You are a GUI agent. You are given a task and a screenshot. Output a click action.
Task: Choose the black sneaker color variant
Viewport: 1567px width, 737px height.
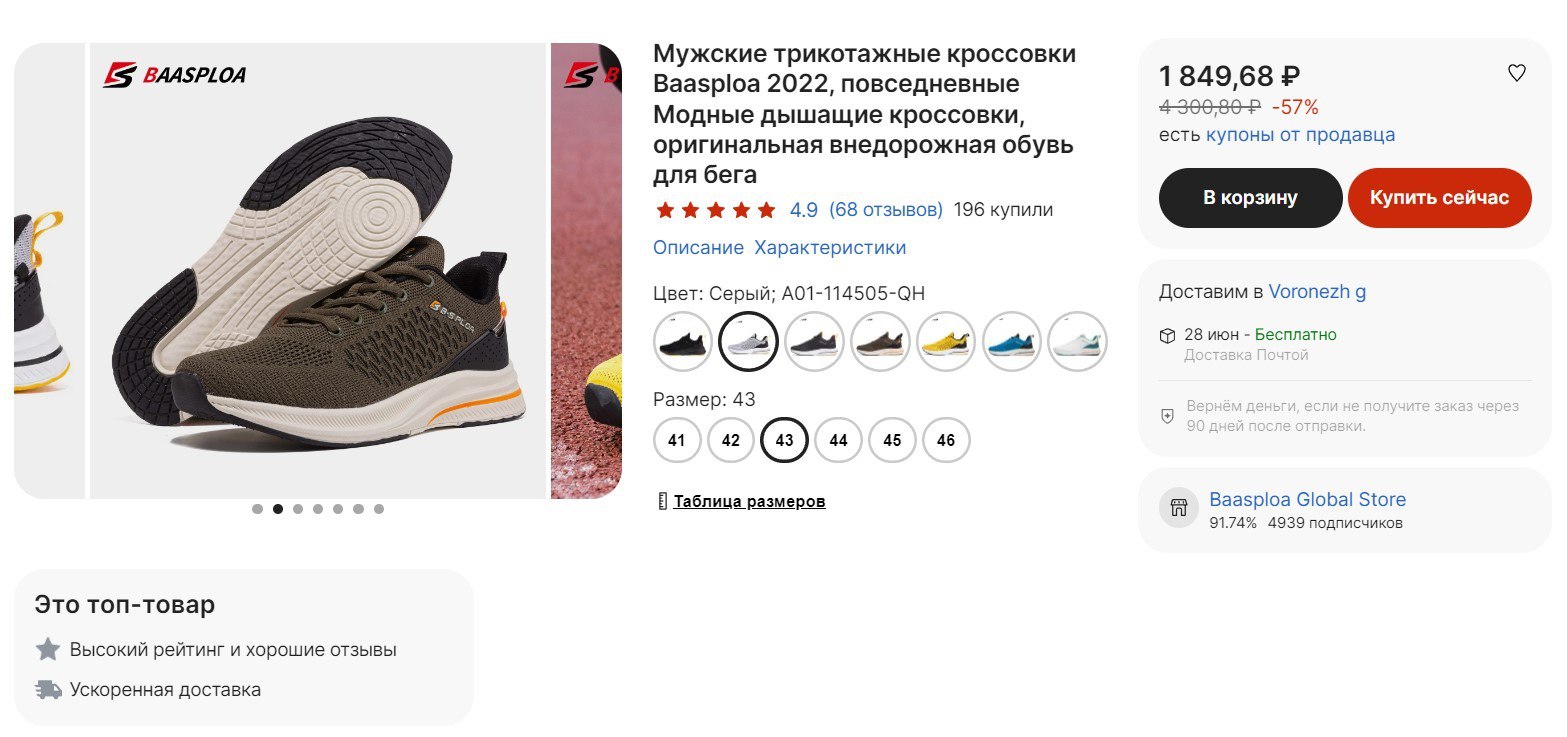point(683,342)
